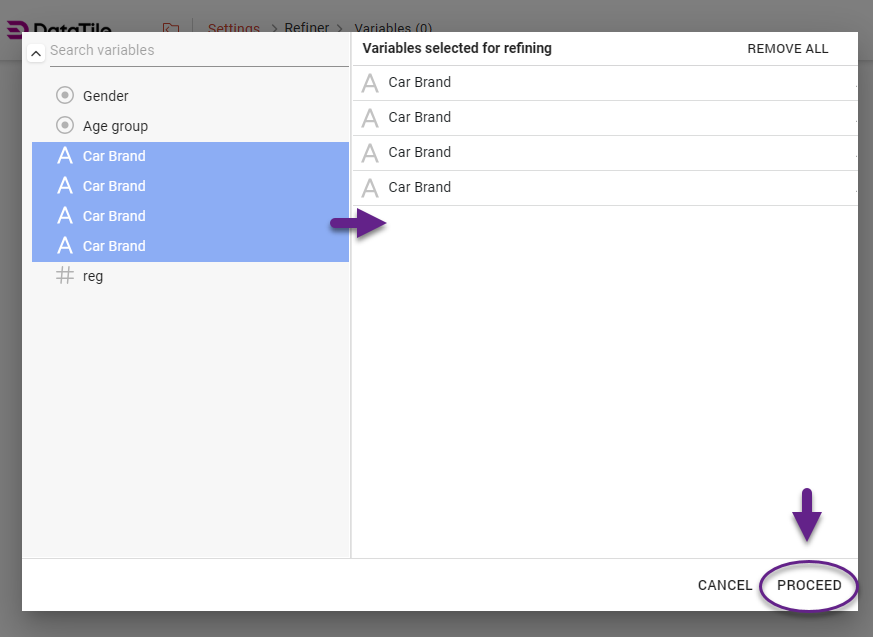Click the text icon of the first highlighted Car Brand
Image resolution: width=873 pixels, height=637 pixels.
click(65, 156)
